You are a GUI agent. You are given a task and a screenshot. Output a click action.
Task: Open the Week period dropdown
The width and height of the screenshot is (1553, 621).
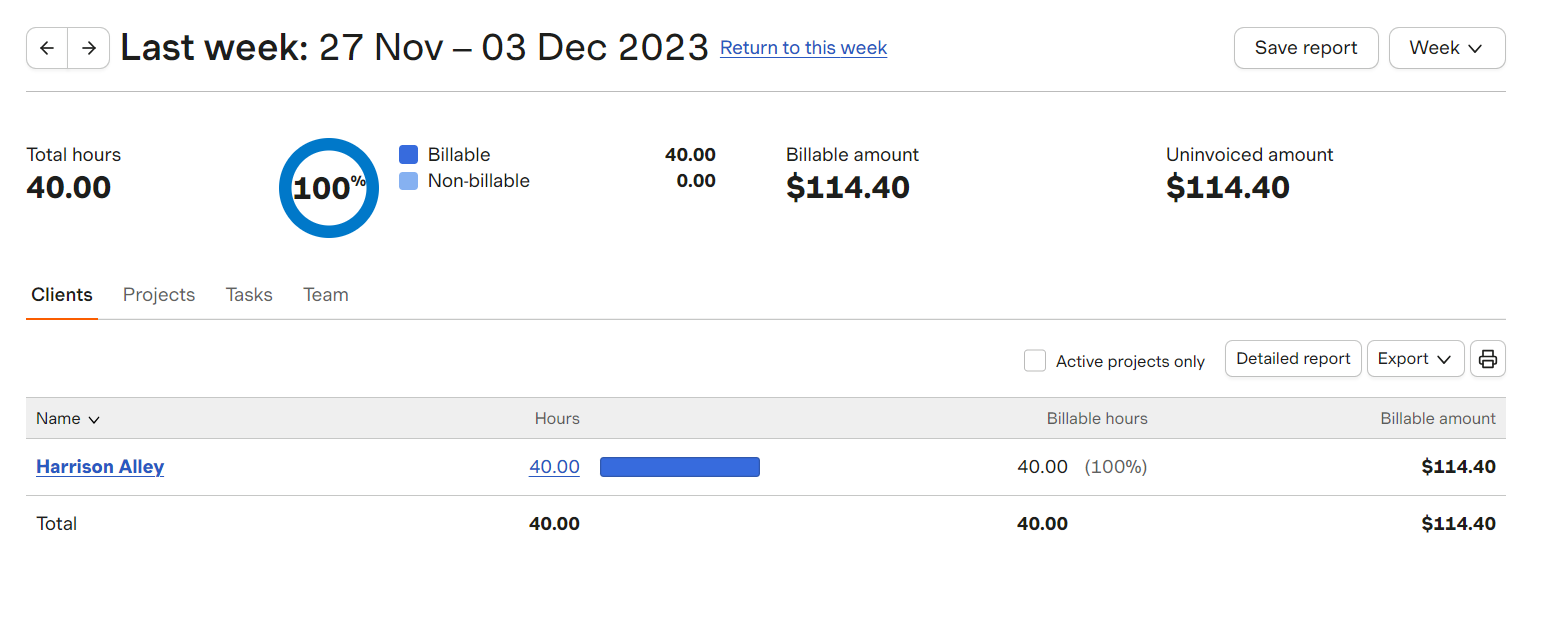[1447, 48]
